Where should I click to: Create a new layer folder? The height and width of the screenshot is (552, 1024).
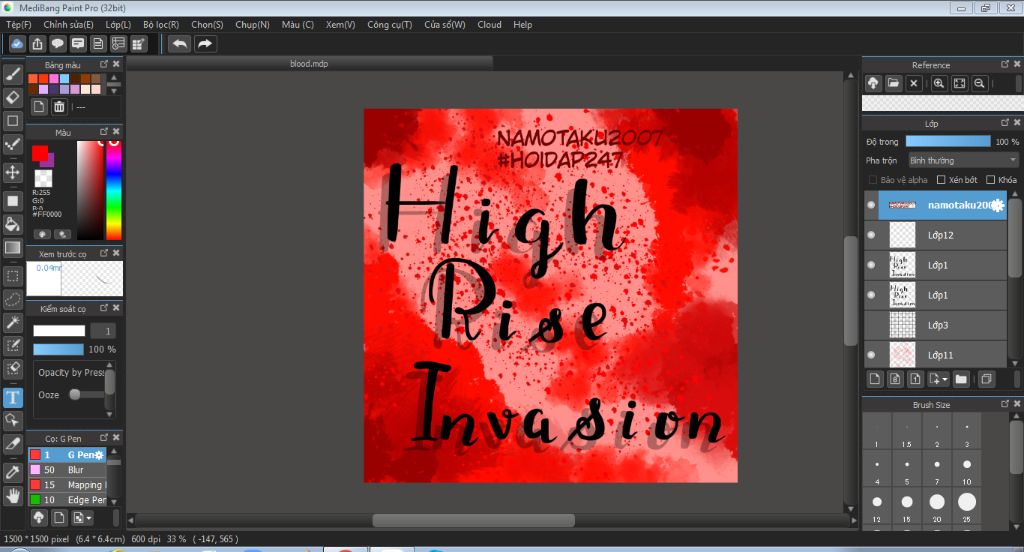click(961, 379)
